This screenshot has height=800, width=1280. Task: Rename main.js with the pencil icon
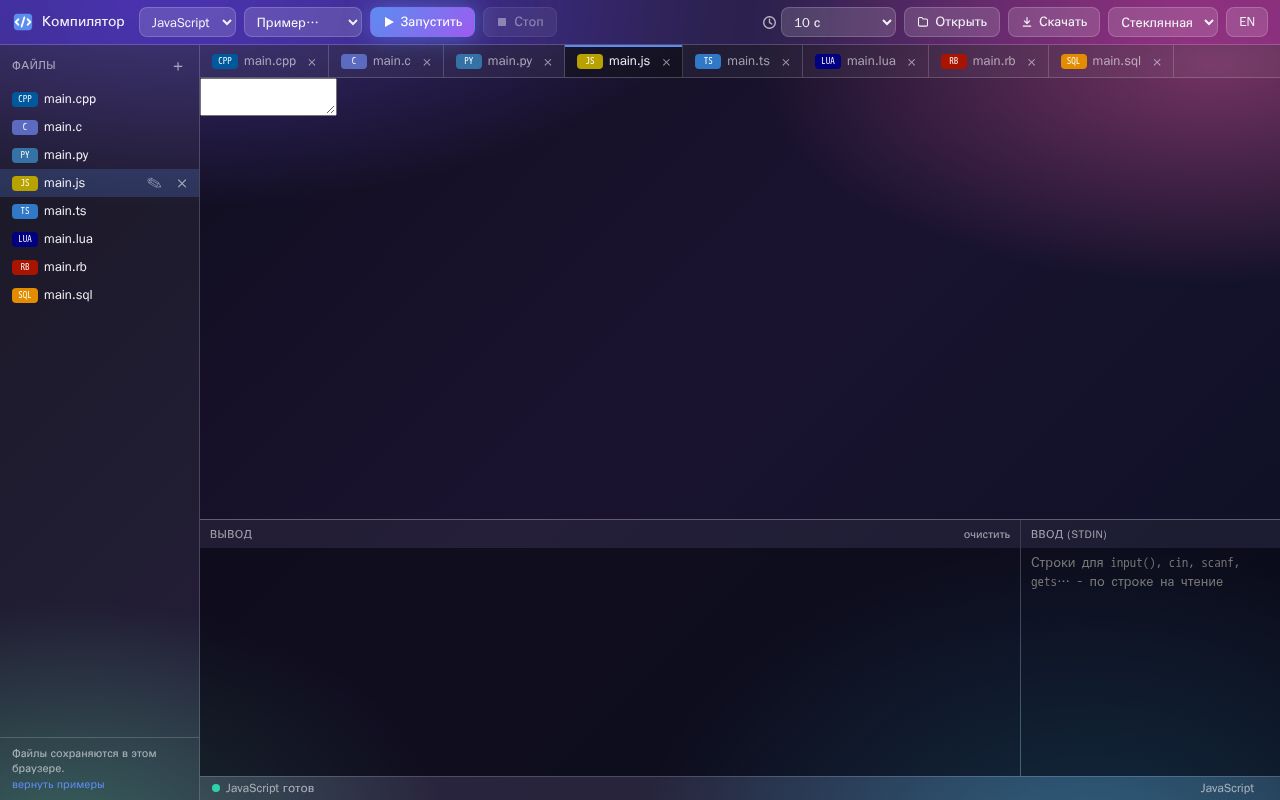tap(154, 183)
